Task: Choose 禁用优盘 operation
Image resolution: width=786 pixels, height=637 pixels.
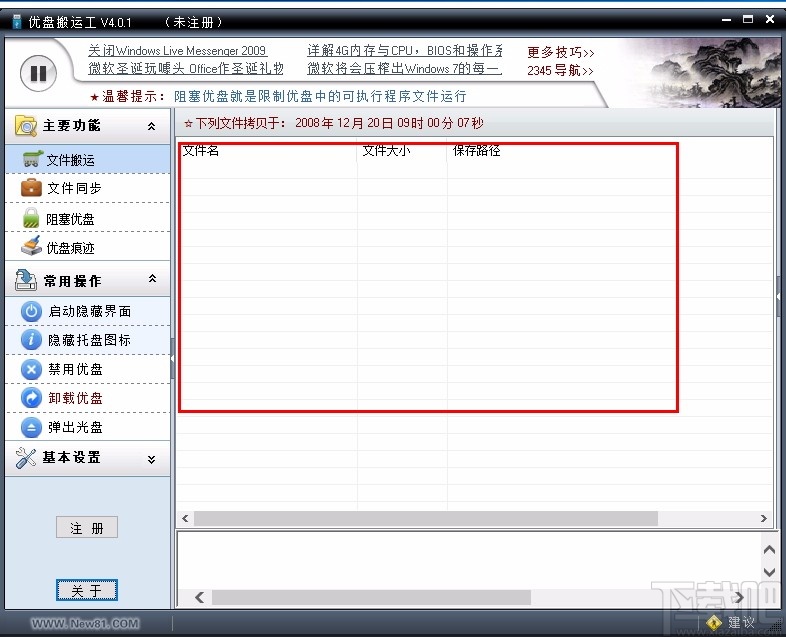Action: (88, 369)
